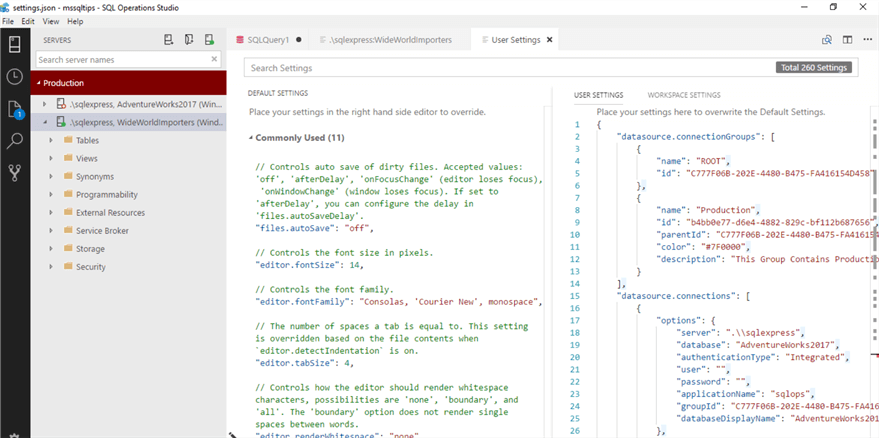Switch to Workspace Settings
Screen dimensions: 879x438
[683, 95]
